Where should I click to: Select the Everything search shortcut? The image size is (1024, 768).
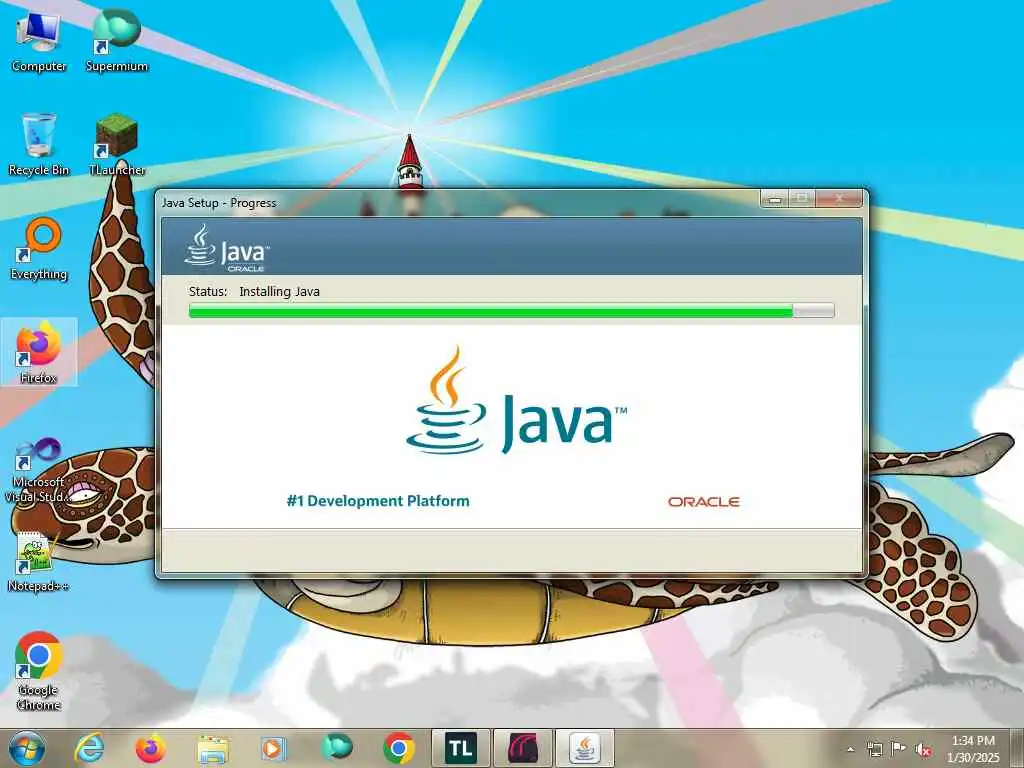(x=39, y=249)
